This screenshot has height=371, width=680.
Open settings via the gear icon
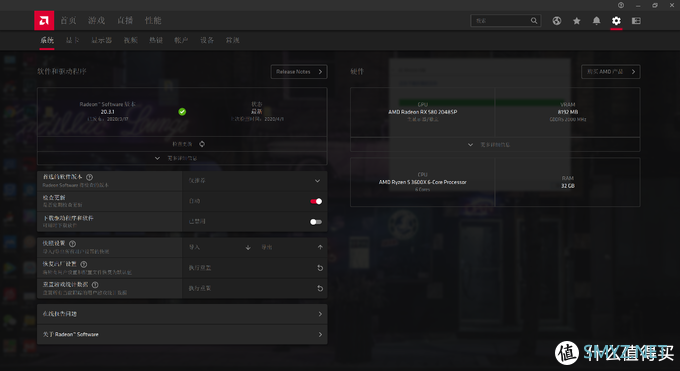coord(616,21)
